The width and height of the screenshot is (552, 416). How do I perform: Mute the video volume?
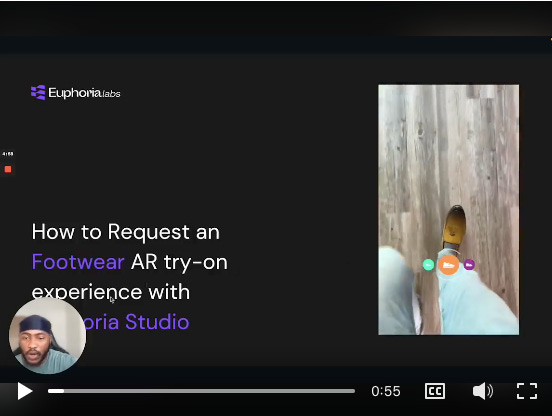pyautogui.click(x=483, y=391)
